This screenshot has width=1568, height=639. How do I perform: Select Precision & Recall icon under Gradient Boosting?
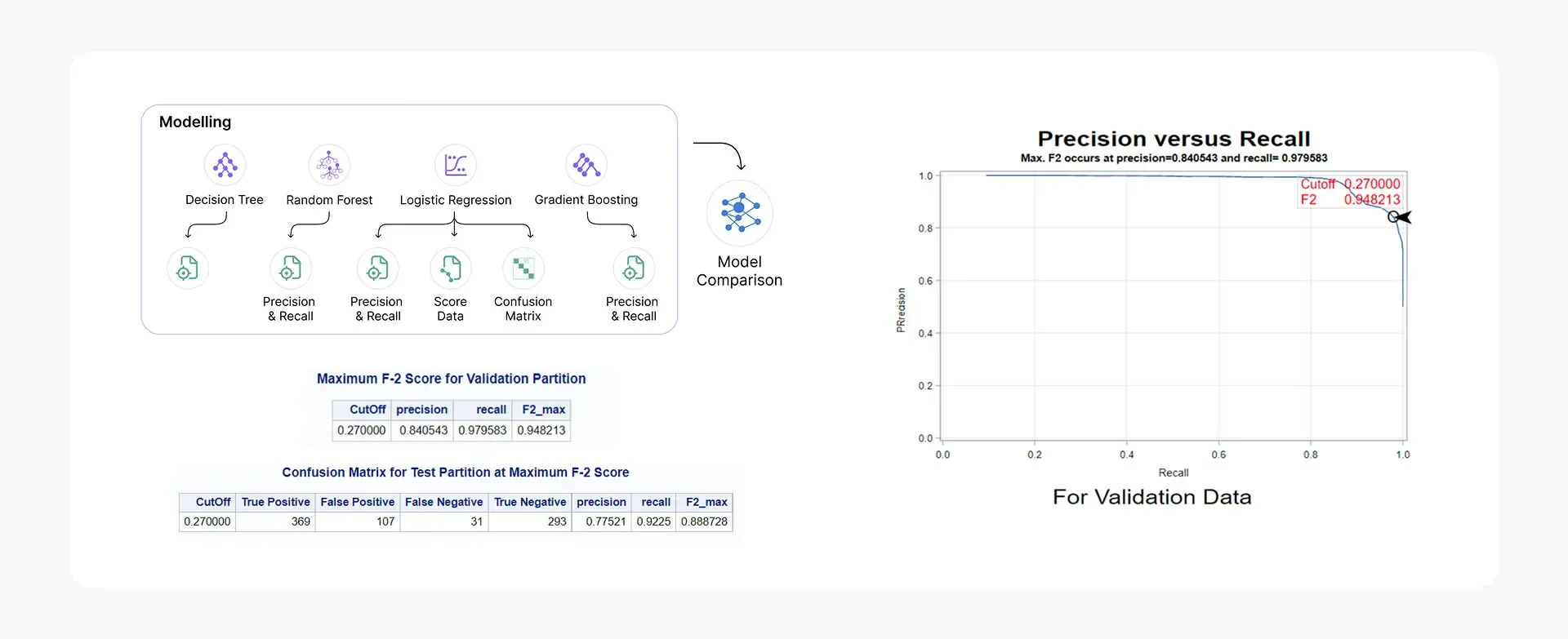[634, 268]
